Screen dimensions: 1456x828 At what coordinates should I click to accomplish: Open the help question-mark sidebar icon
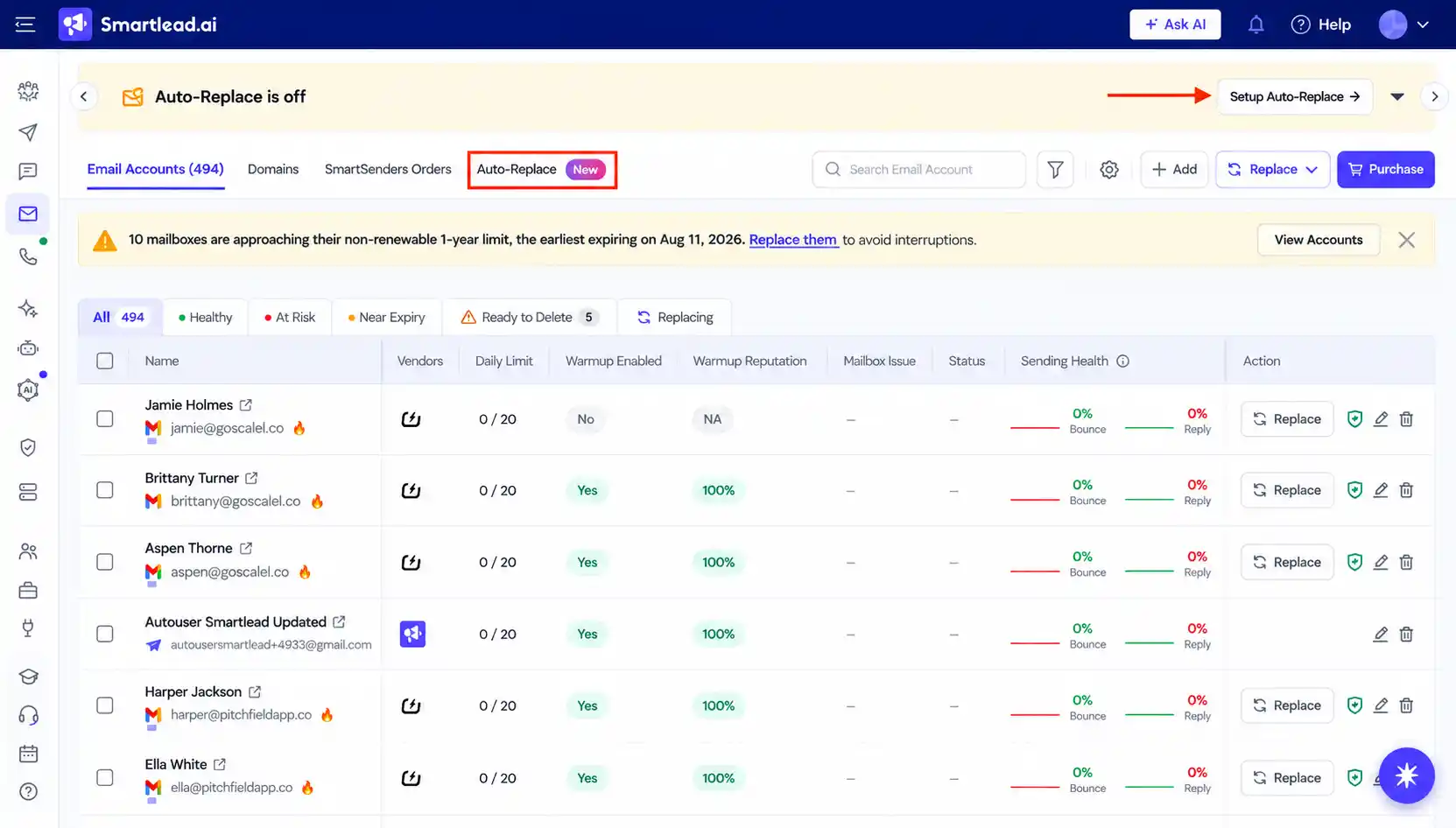click(28, 792)
